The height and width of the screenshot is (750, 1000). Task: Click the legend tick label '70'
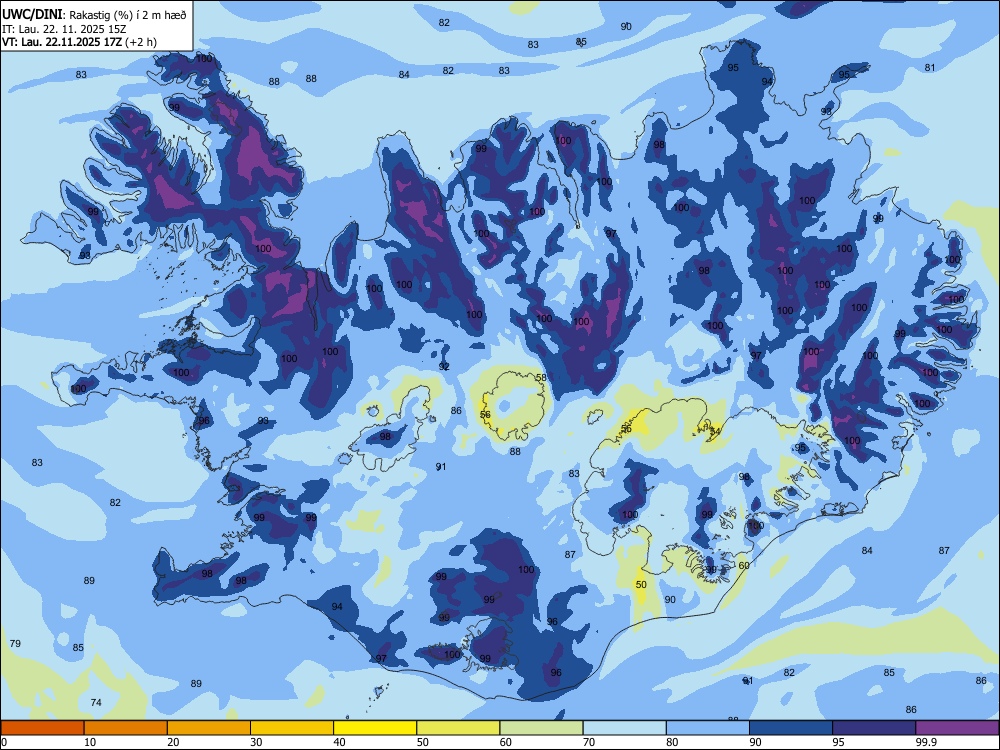[x=589, y=742]
